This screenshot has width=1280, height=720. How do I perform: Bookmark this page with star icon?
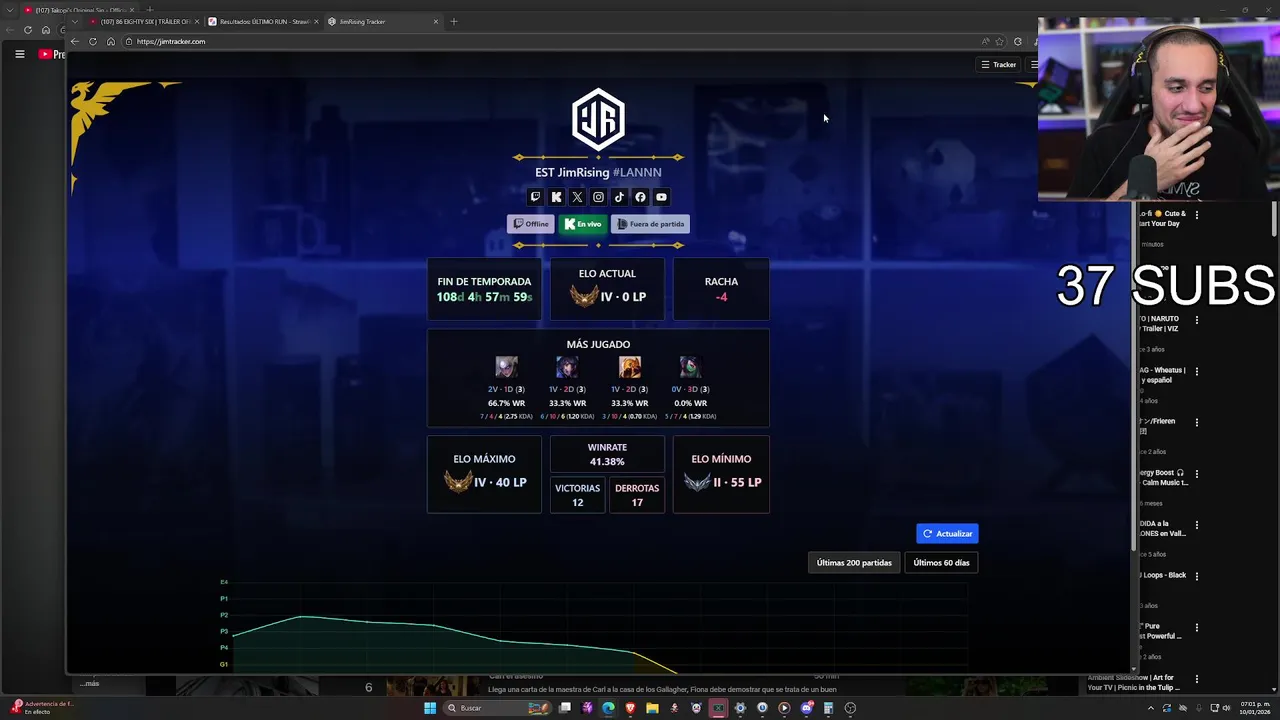(x=999, y=41)
